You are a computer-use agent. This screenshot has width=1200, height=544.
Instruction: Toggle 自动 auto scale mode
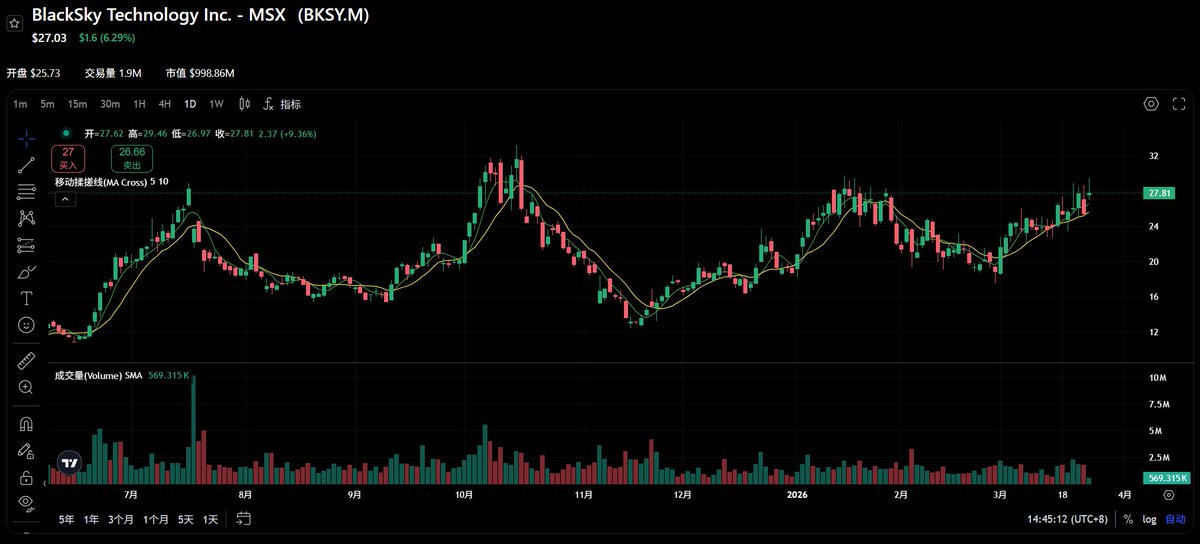click(x=1176, y=519)
